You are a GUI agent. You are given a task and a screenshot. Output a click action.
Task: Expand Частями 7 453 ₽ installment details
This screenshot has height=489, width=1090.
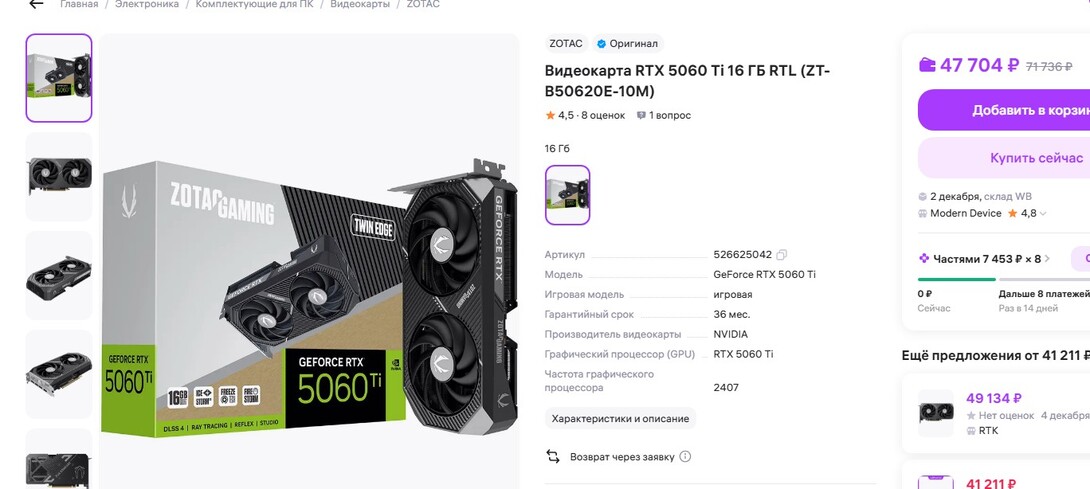click(985, 259)
